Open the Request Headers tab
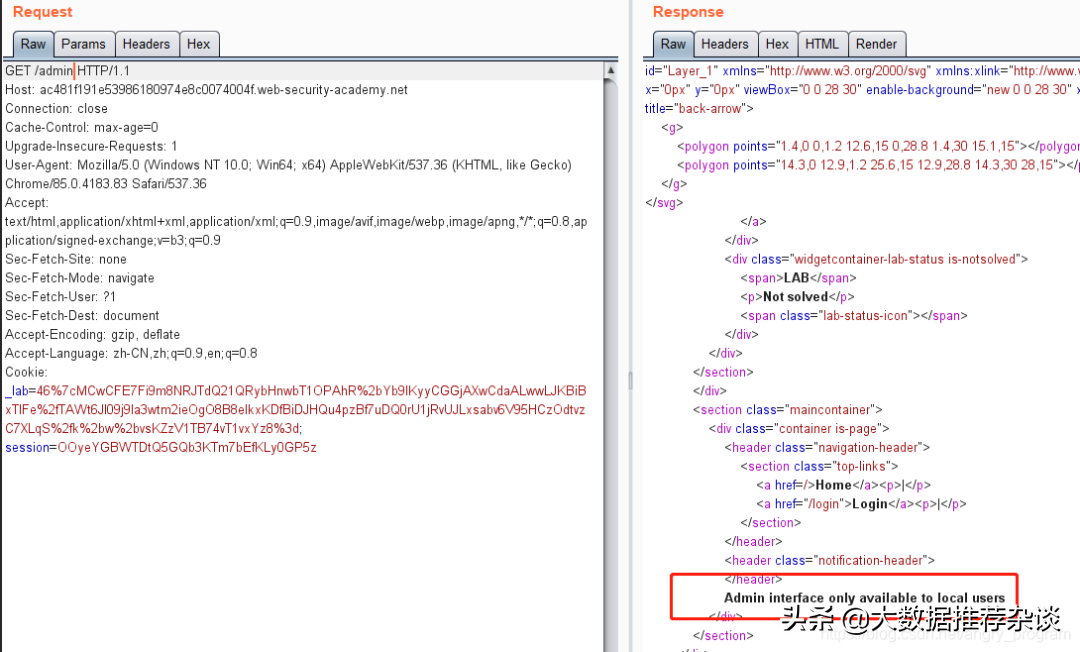1080x652 pixels. [x=146, y=44]
